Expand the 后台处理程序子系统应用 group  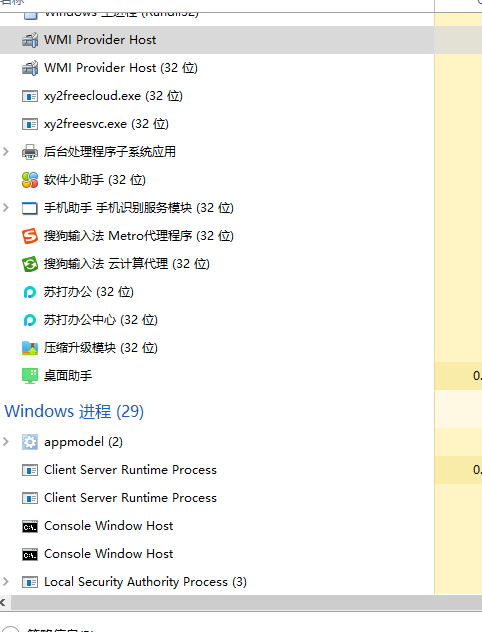(6, 152)
